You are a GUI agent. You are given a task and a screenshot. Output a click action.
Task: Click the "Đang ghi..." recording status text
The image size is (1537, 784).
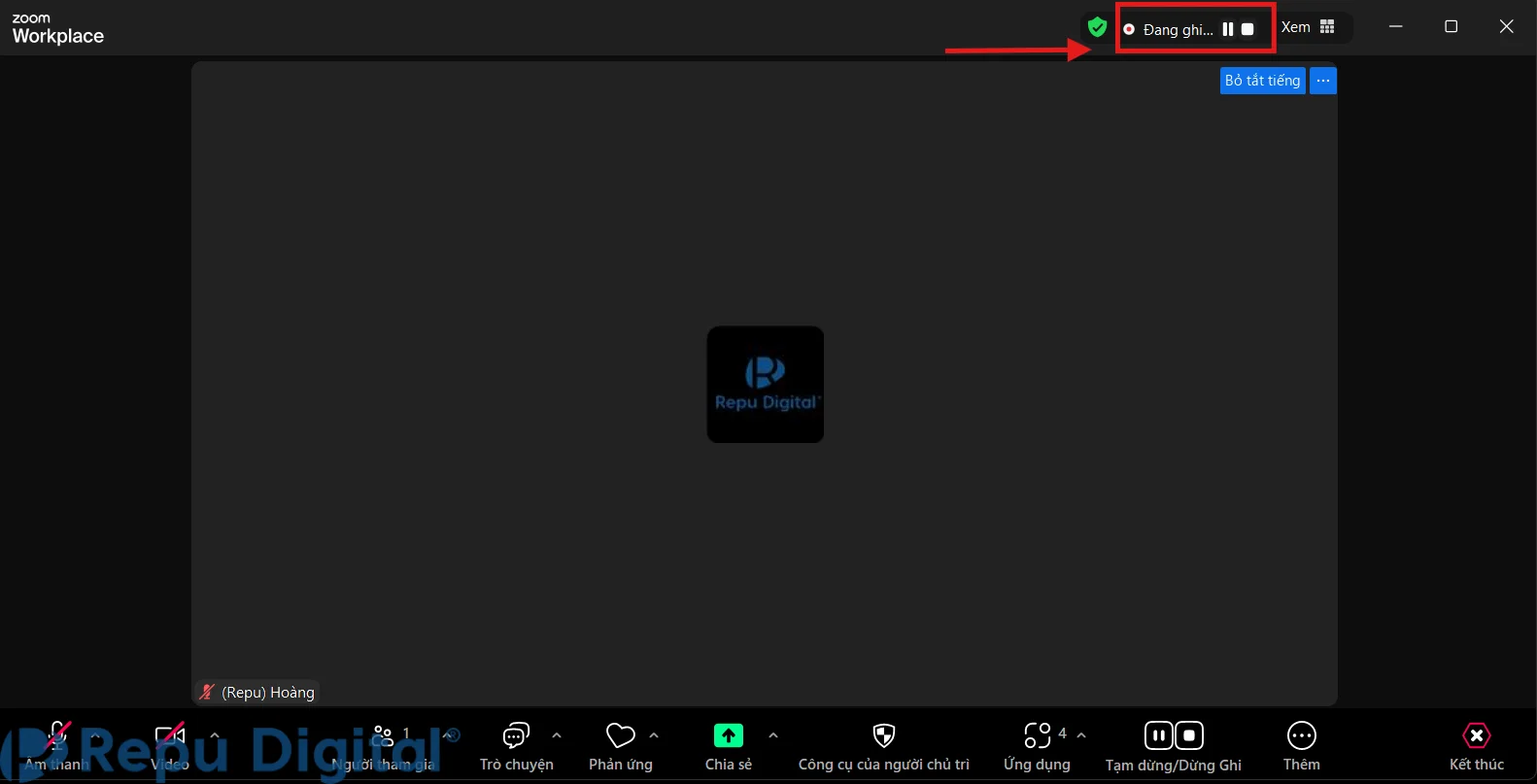pyautogui.click(x=1178, y=30)
